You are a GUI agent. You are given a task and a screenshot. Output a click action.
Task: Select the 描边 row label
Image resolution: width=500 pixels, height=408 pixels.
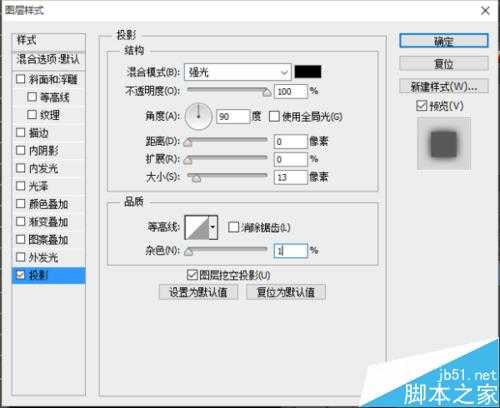(39, 133)
